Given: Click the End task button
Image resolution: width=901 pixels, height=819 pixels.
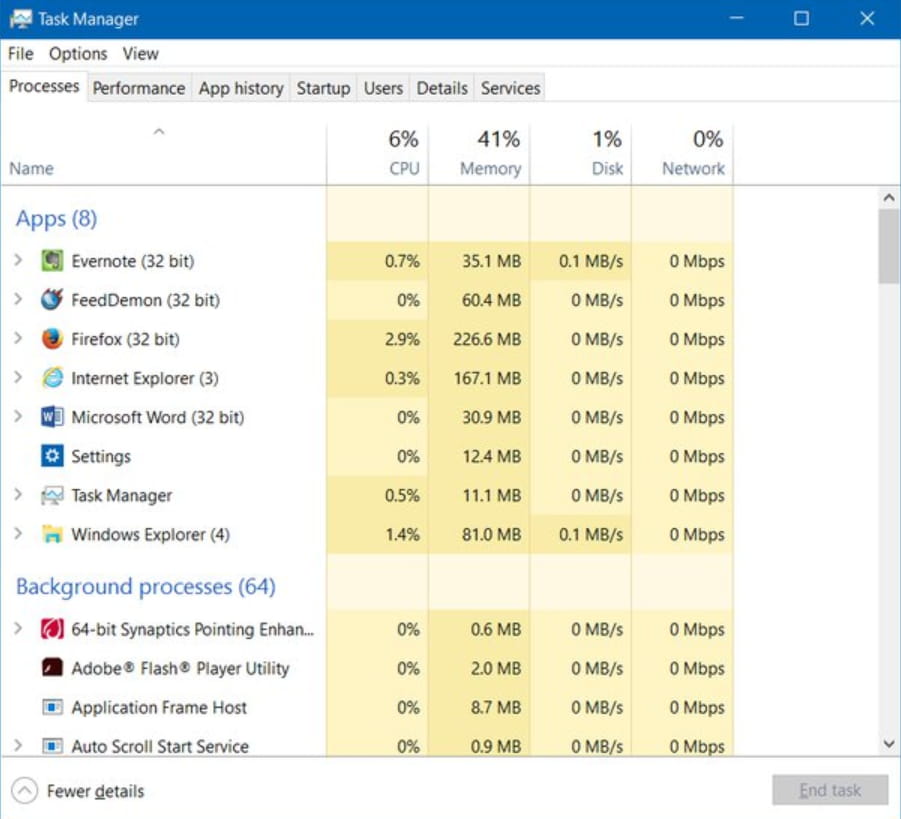Looking at the screenshot, I should coord(830,790).
